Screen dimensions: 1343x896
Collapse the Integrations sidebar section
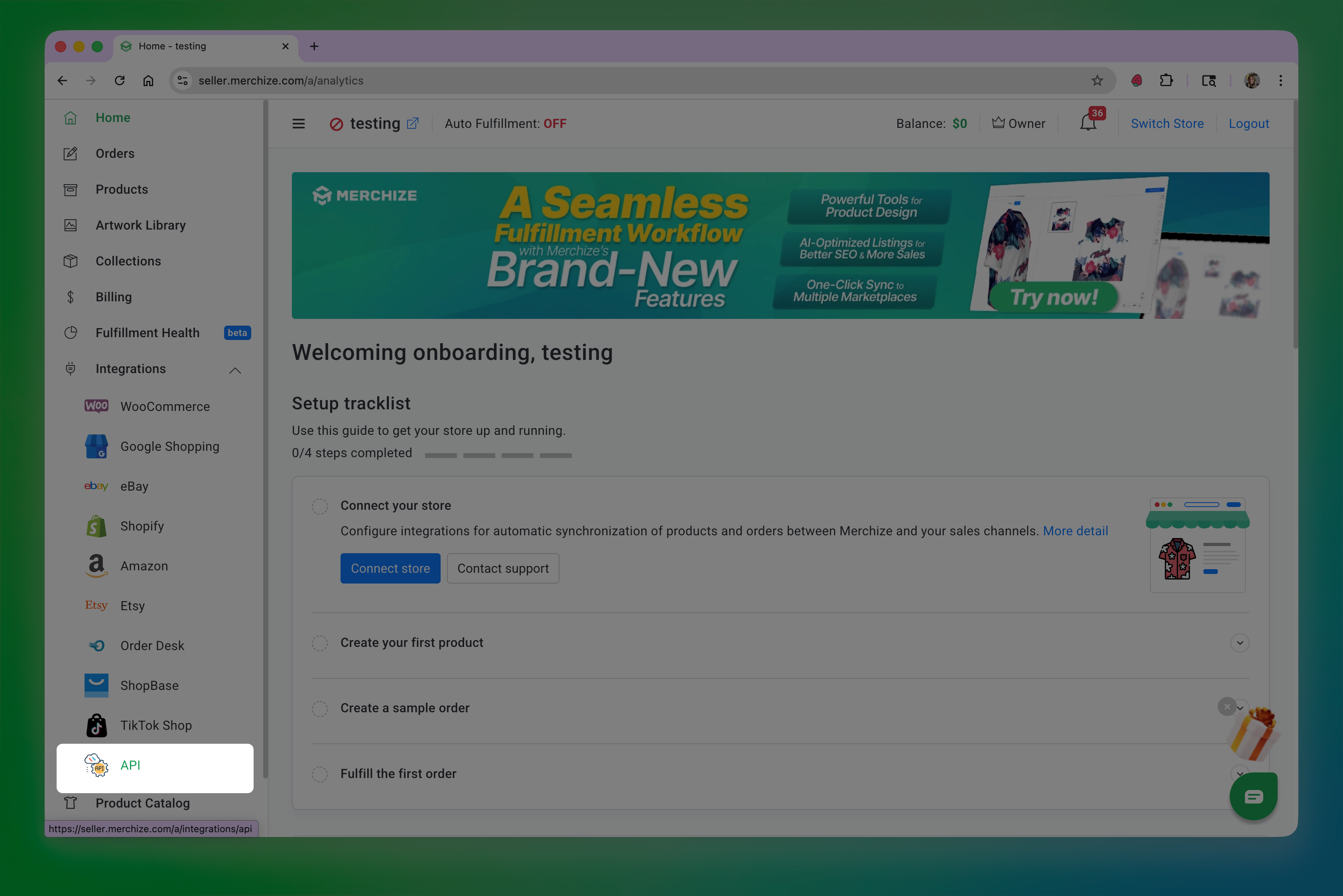click(x=235, y=370)
